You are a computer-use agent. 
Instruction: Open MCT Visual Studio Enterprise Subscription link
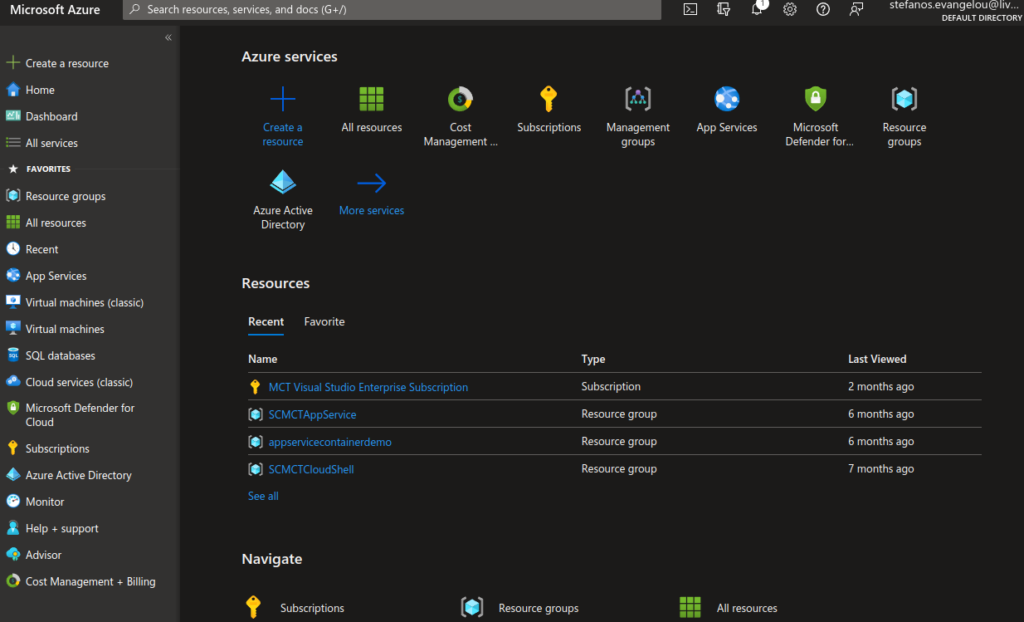point(368,387)
